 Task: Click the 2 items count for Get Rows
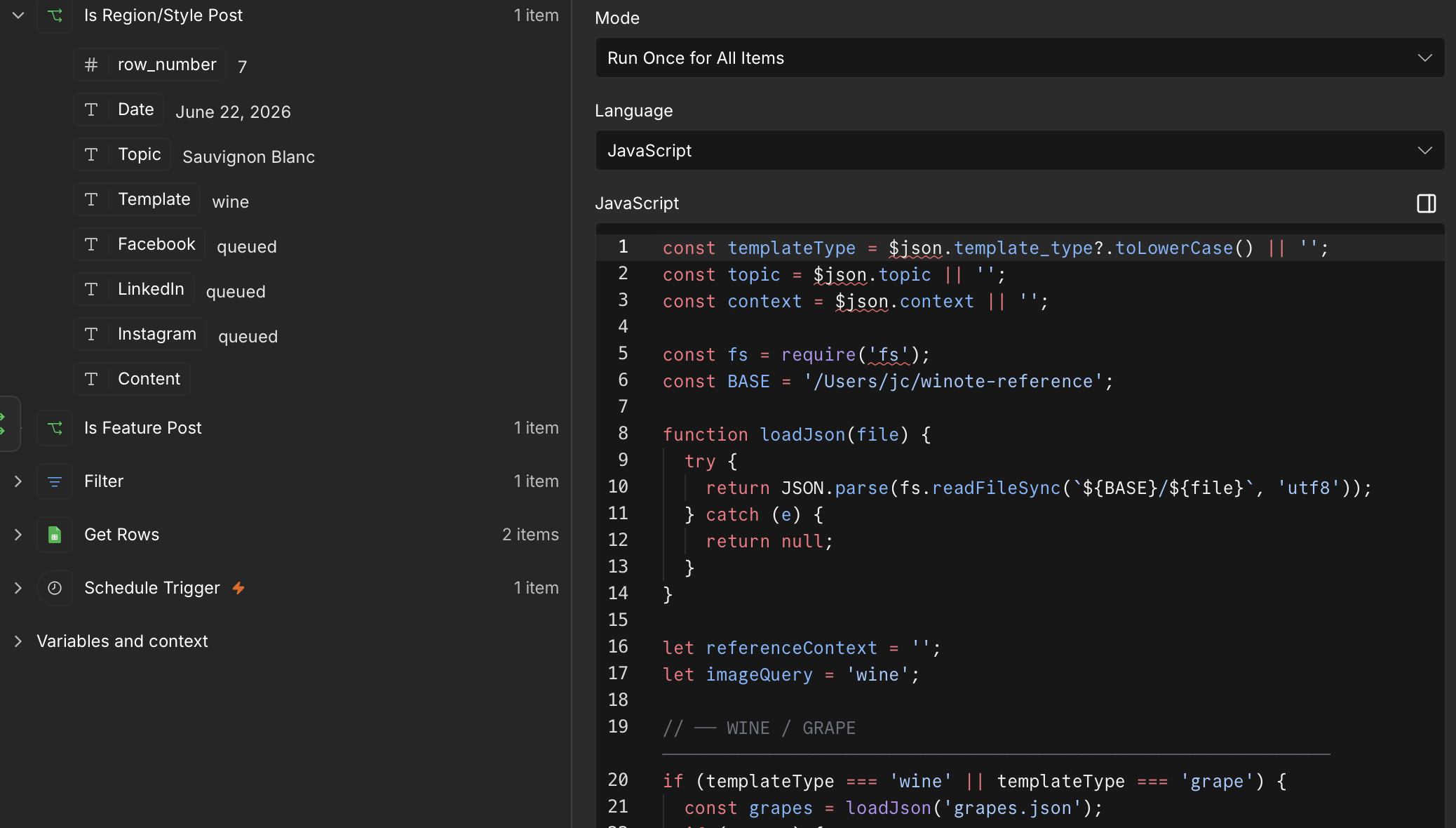[x=530, y=535]
